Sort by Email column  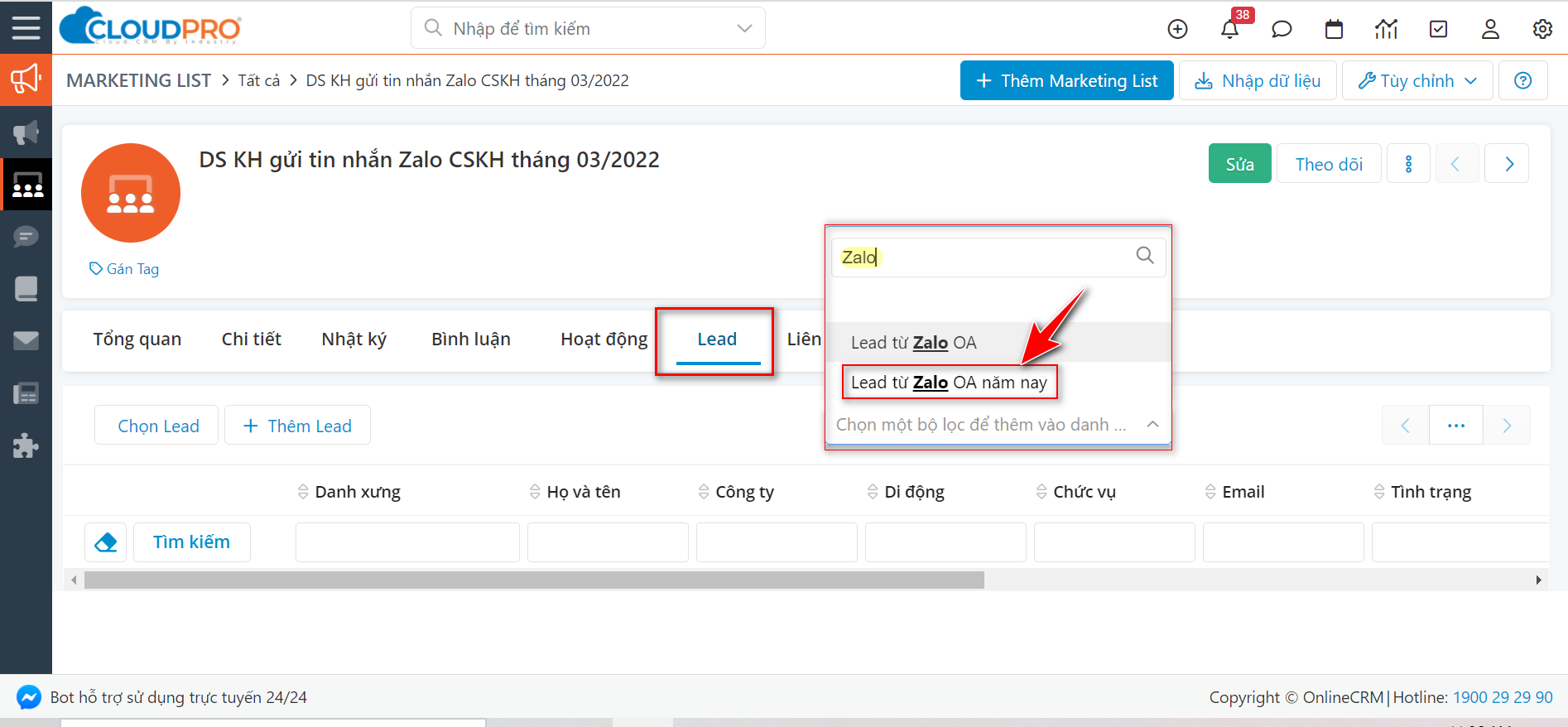click(x=1235, y=492)
